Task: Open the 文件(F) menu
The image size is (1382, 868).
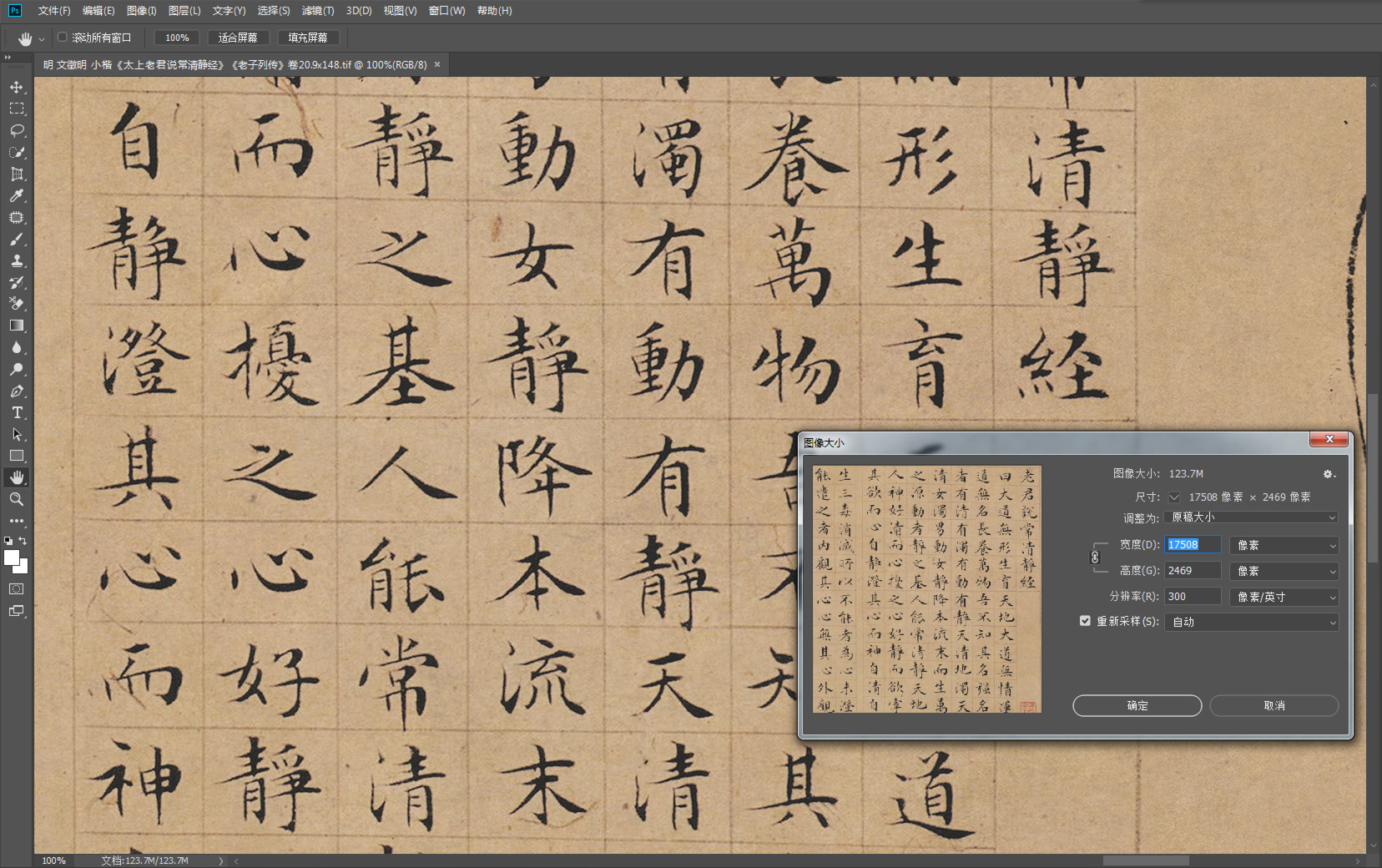Action: [x=54, y=11]
